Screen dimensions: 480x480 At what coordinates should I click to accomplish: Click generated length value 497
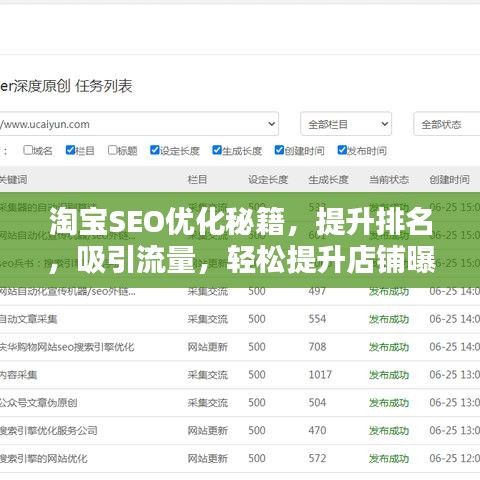317,291
